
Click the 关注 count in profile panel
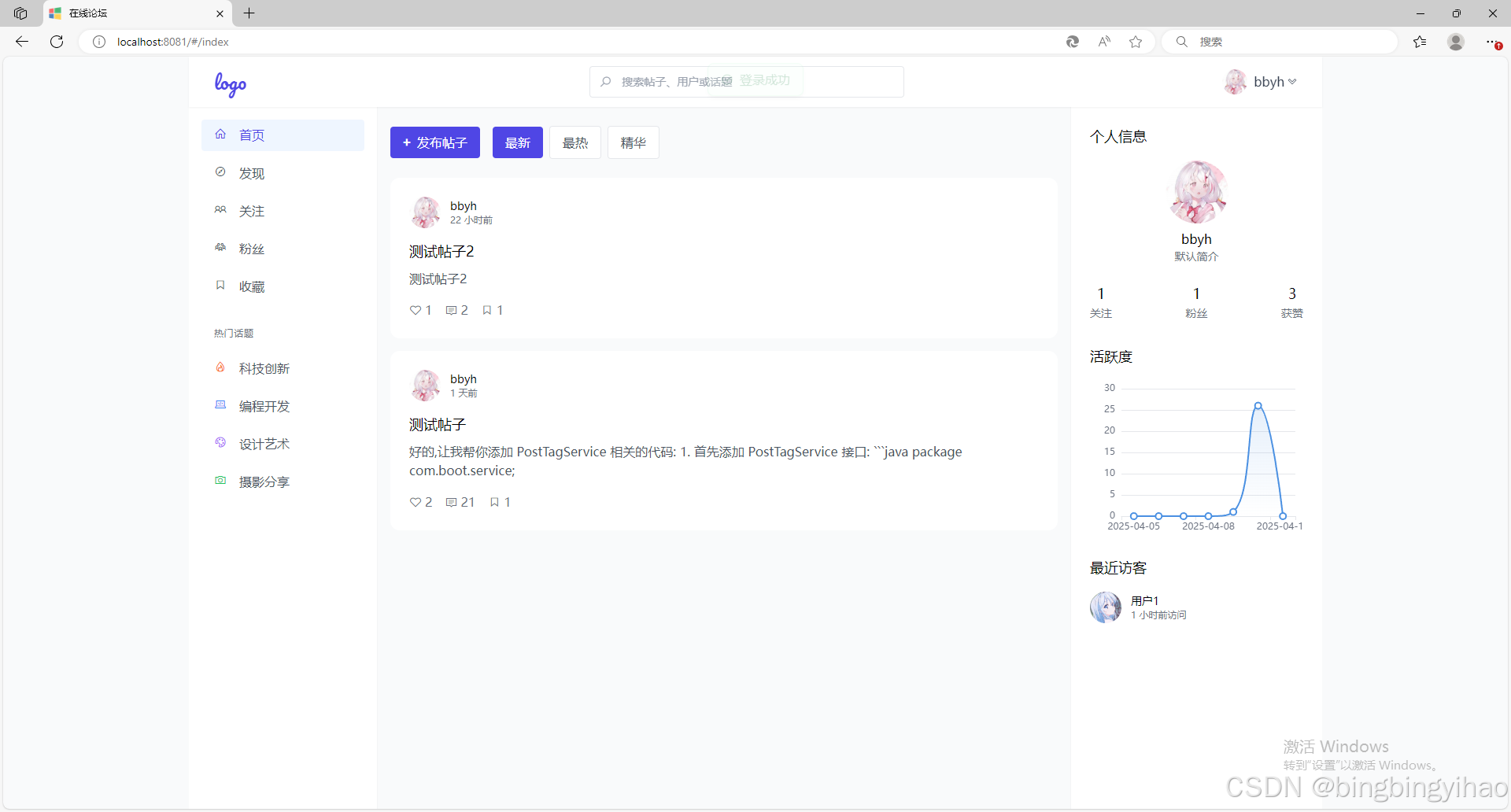pos(1101,302)
